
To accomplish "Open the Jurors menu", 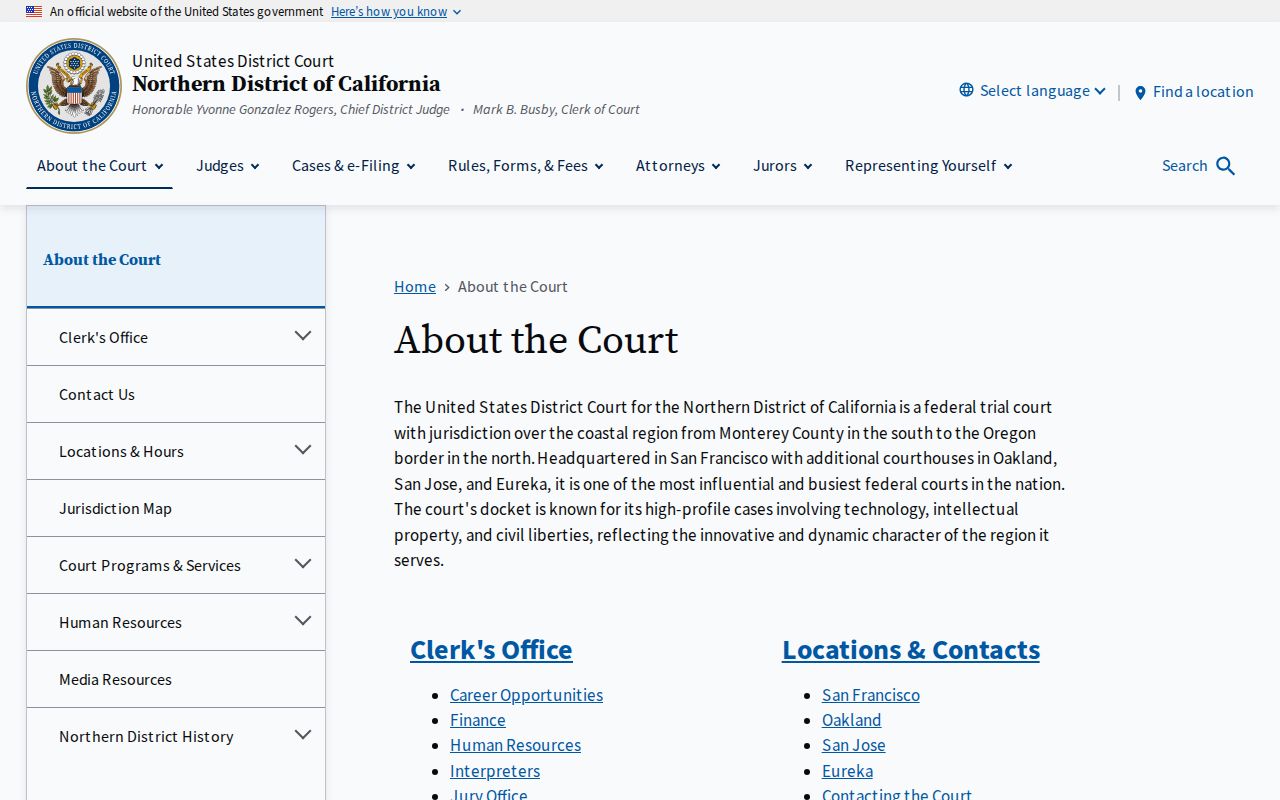I will [782, 166].
